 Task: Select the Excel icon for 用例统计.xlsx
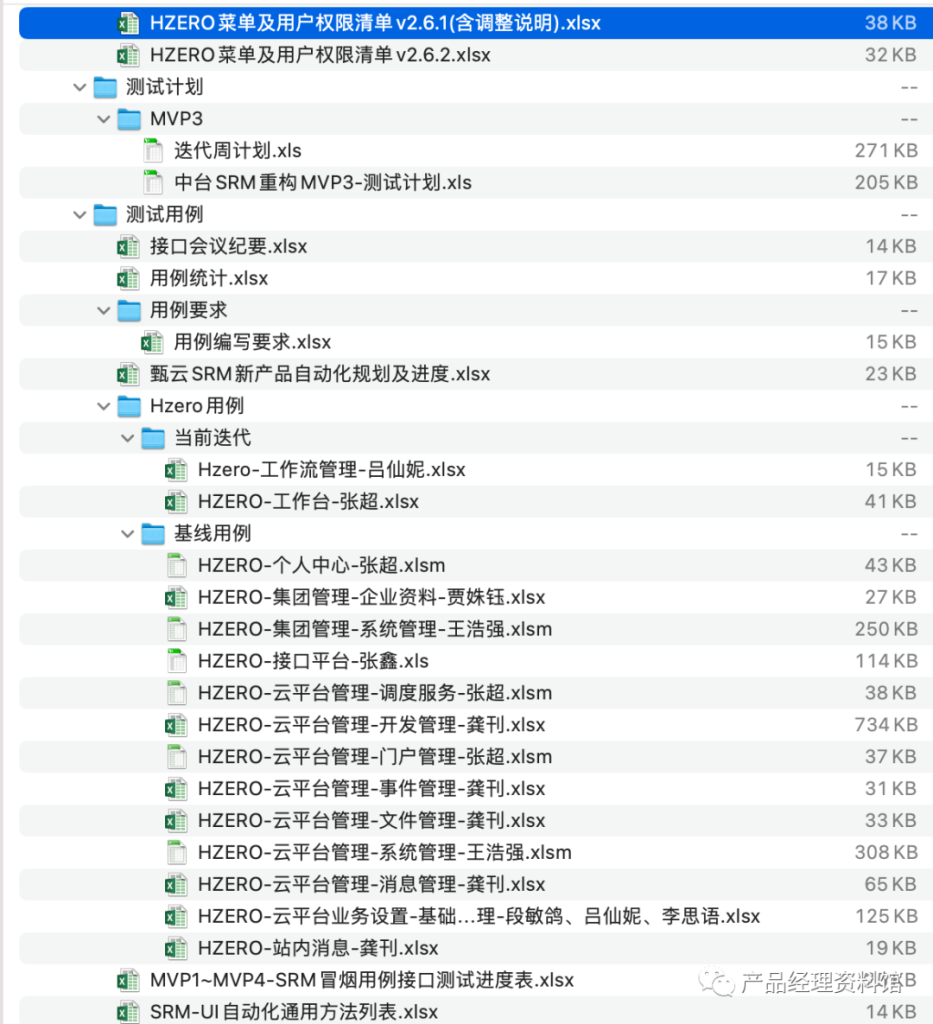(x=128, y=278)
